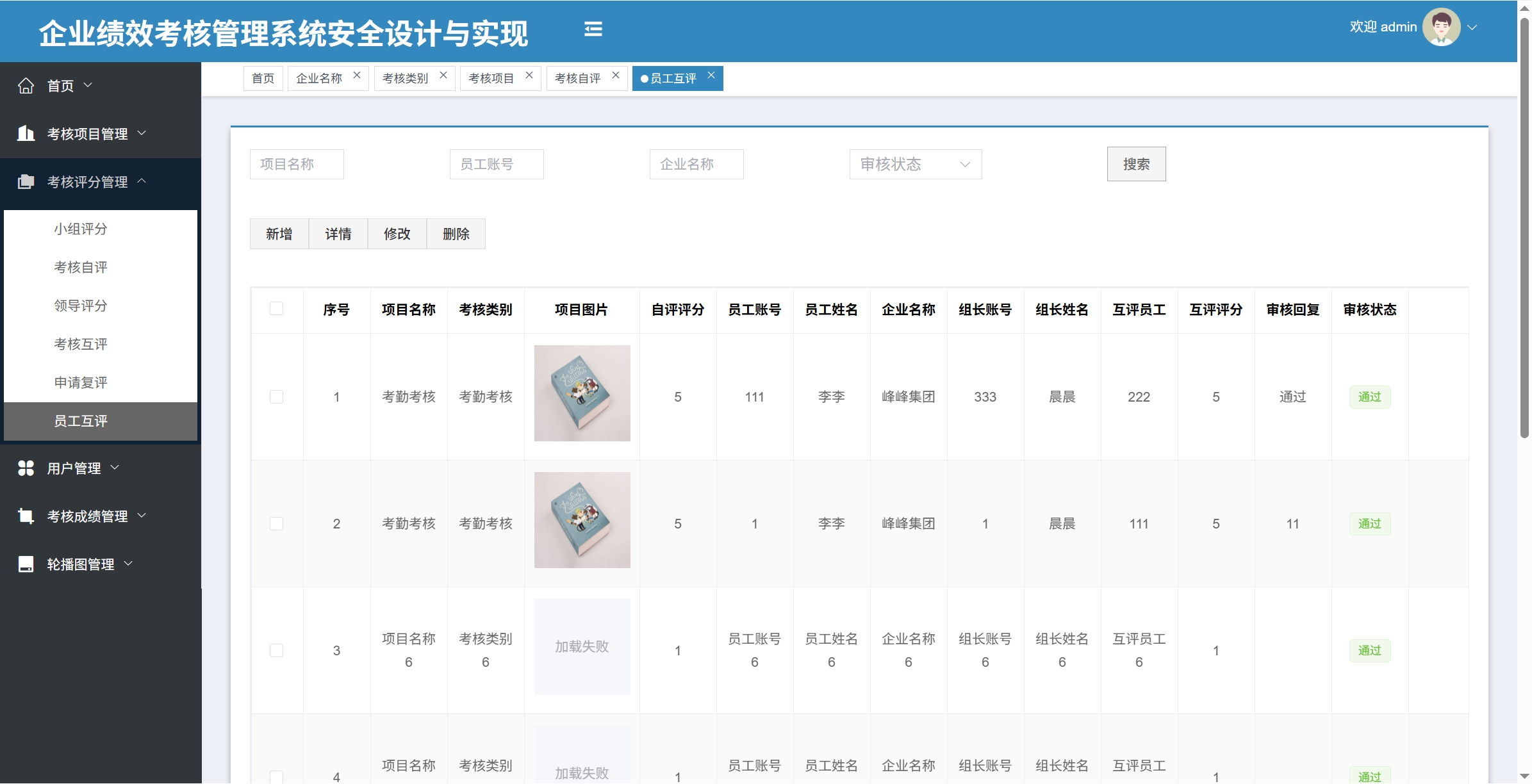Click the 删除 button
Image resolution: width=1532 pixels, height=784 pixels.
pyautogui.click(x=456, y=234)
